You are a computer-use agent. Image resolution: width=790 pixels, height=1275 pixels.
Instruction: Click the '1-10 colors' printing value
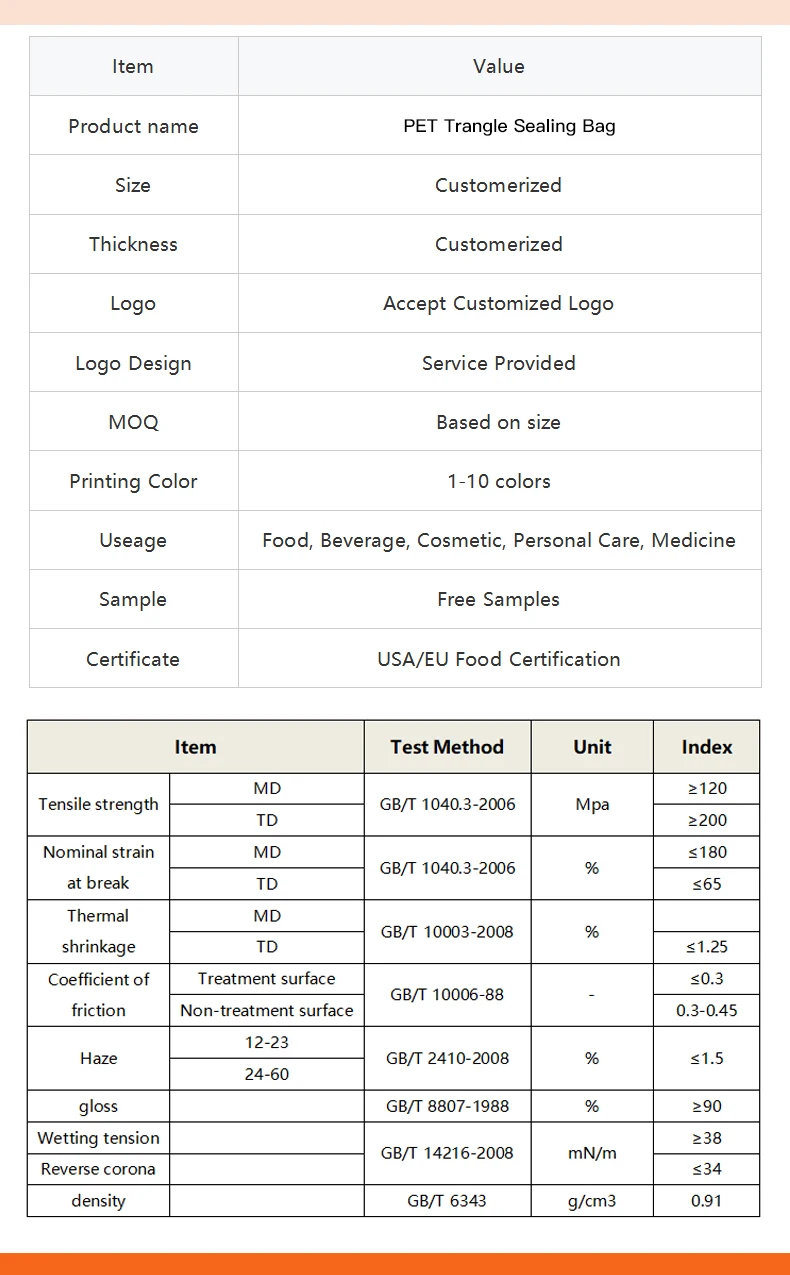(x=499, y=481)
